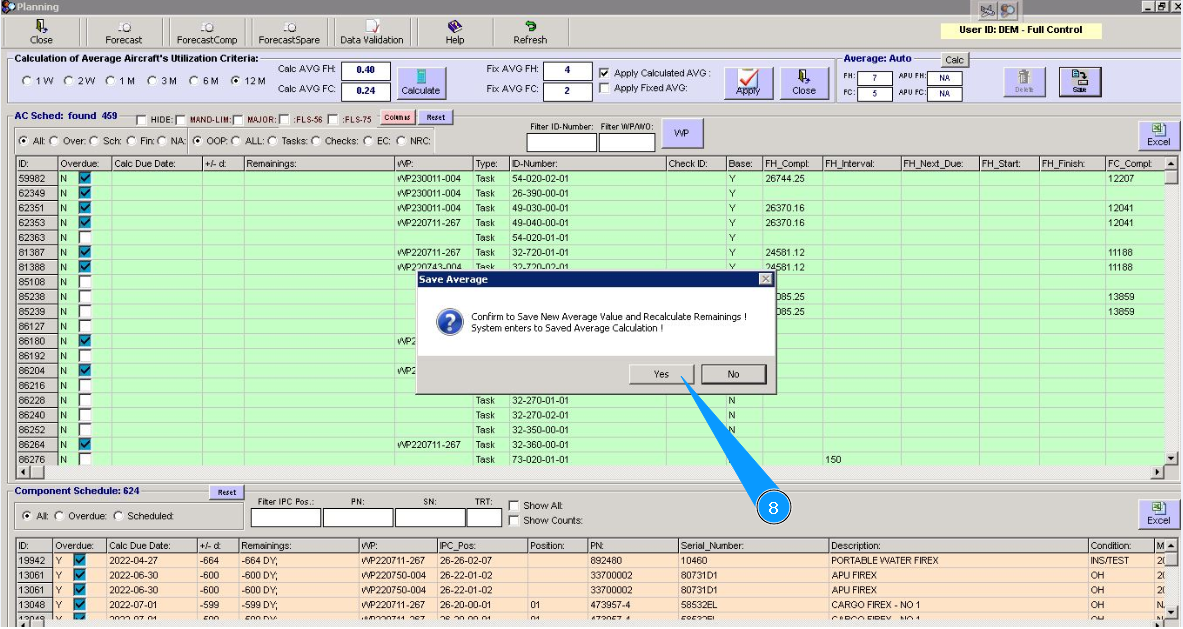Select the 2 W utilization period
The image size is (1183, 629).
[69, 81]
